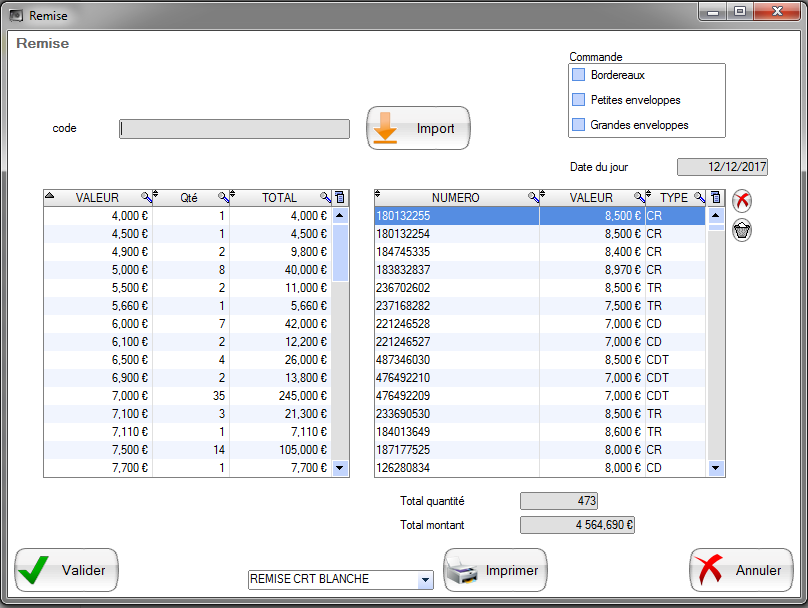Click the code input field
The height and width of the screenshot is (608, 808).
(234, 129)
